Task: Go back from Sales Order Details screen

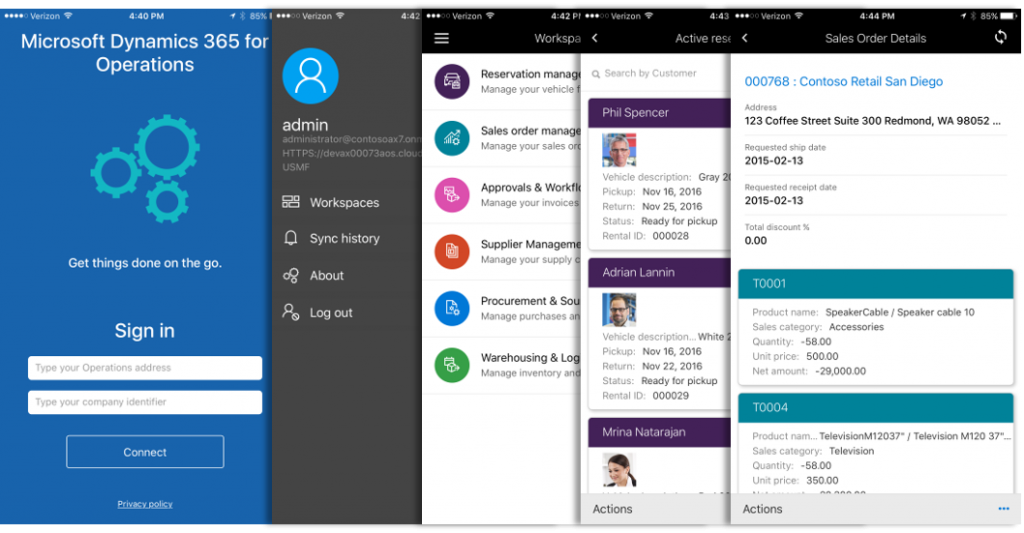Action: point(744,38)
